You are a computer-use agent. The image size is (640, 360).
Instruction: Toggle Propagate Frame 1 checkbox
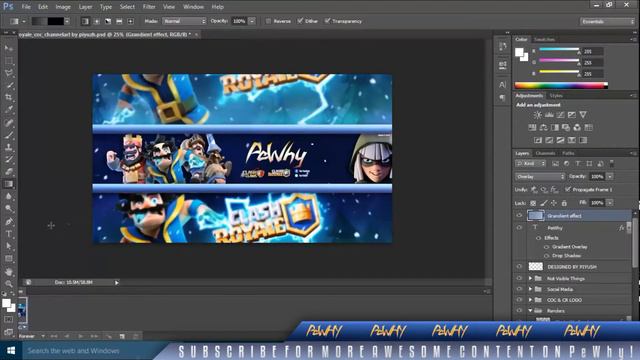click(568, 189)
